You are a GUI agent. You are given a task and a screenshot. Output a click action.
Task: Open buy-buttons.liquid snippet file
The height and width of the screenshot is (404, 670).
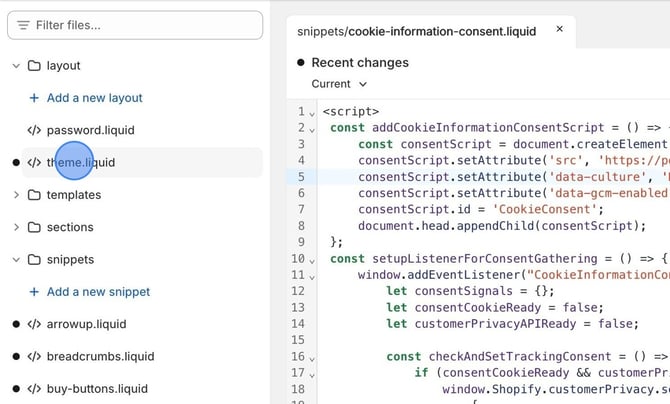coord(97,388)
